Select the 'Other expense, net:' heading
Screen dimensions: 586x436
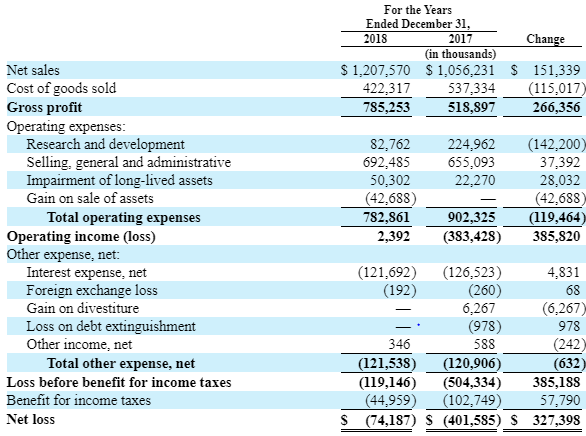pyautogui.click(x=63, y=255)
